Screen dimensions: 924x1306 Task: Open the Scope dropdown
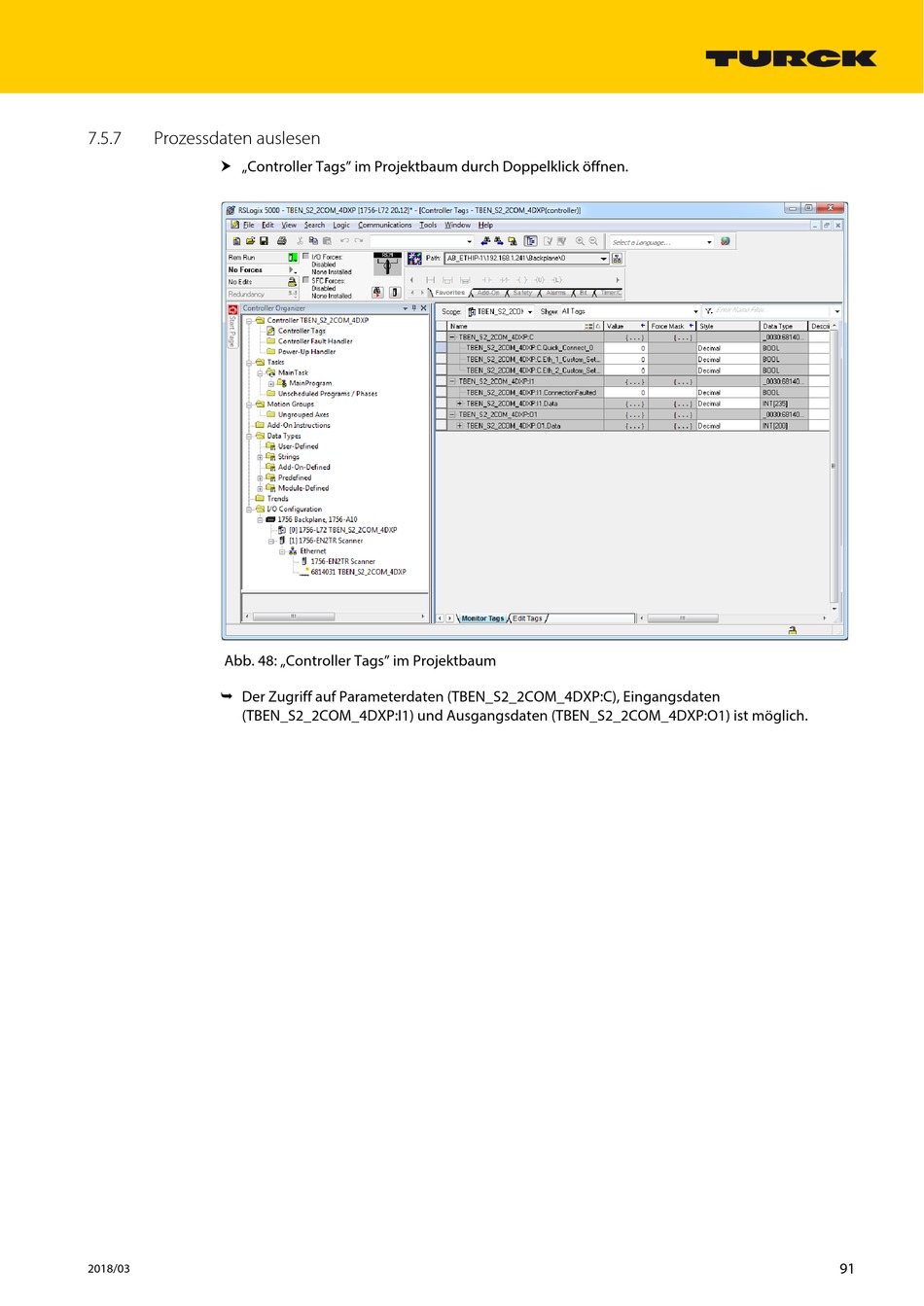pos(530,312)
